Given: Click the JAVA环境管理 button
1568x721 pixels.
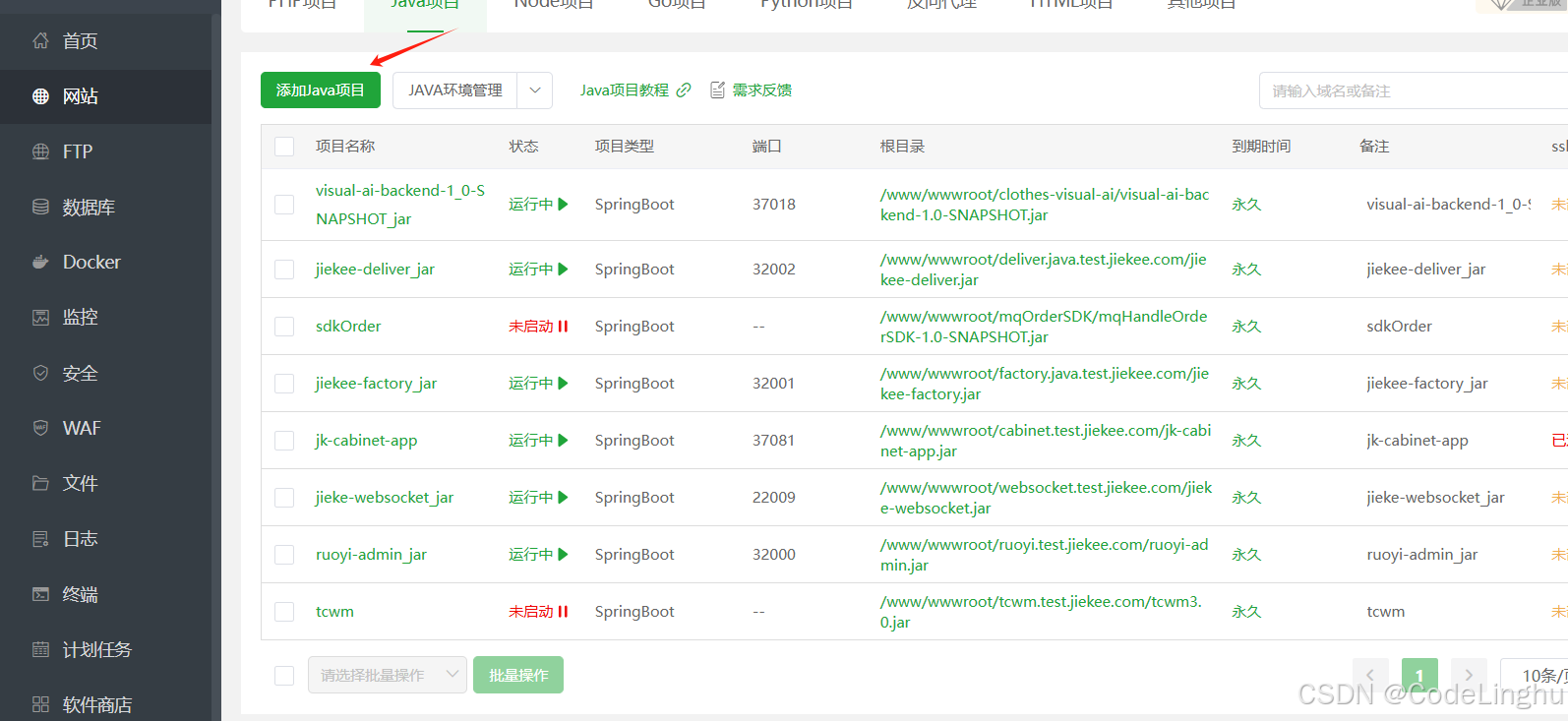Looking at the screenshot, I should 455,90.
